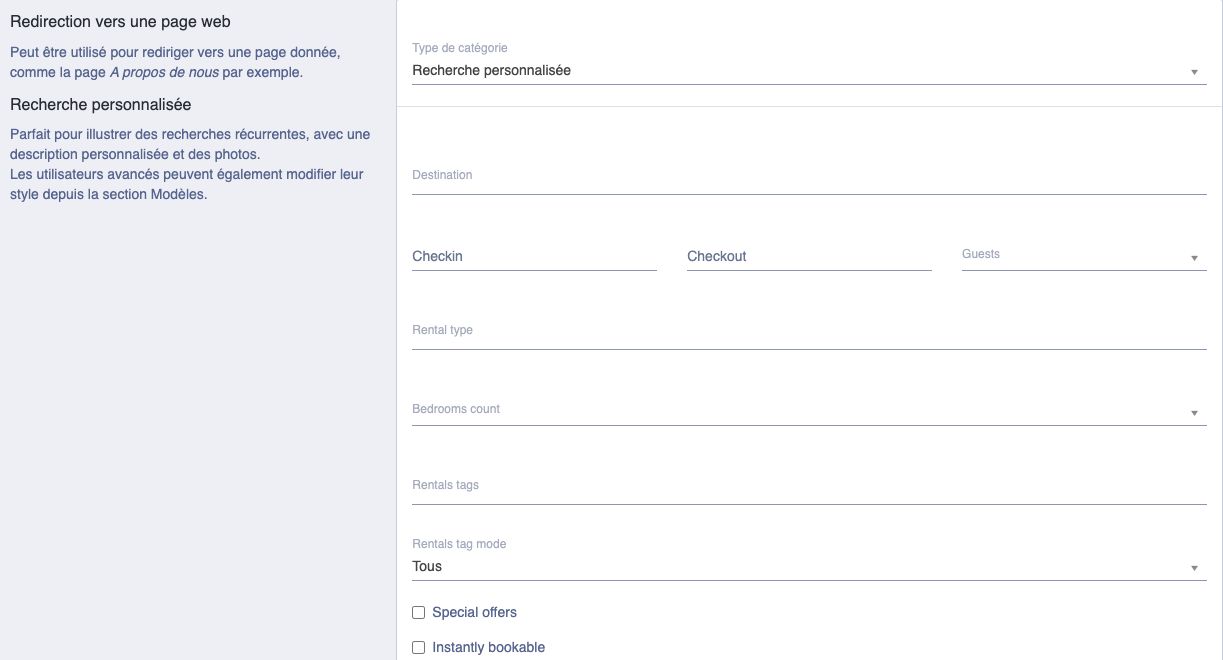1223x660 pixels.
Task: Open the Rentals tag mode dropdown
Action: [809, 566]
